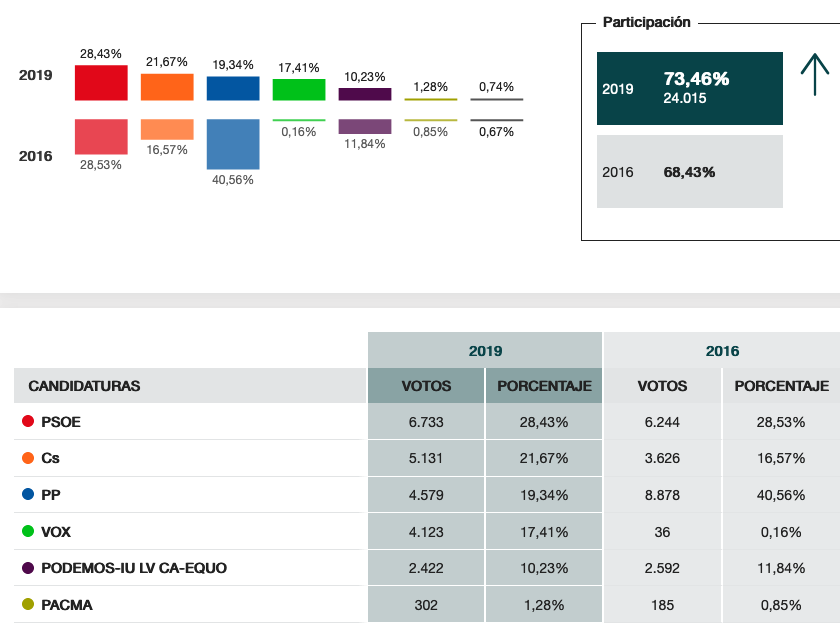Click the 40,56% cell in the PP table row
Image resolution: width=840 pixels, height=623 pixels.
click(x=781, y=495)
